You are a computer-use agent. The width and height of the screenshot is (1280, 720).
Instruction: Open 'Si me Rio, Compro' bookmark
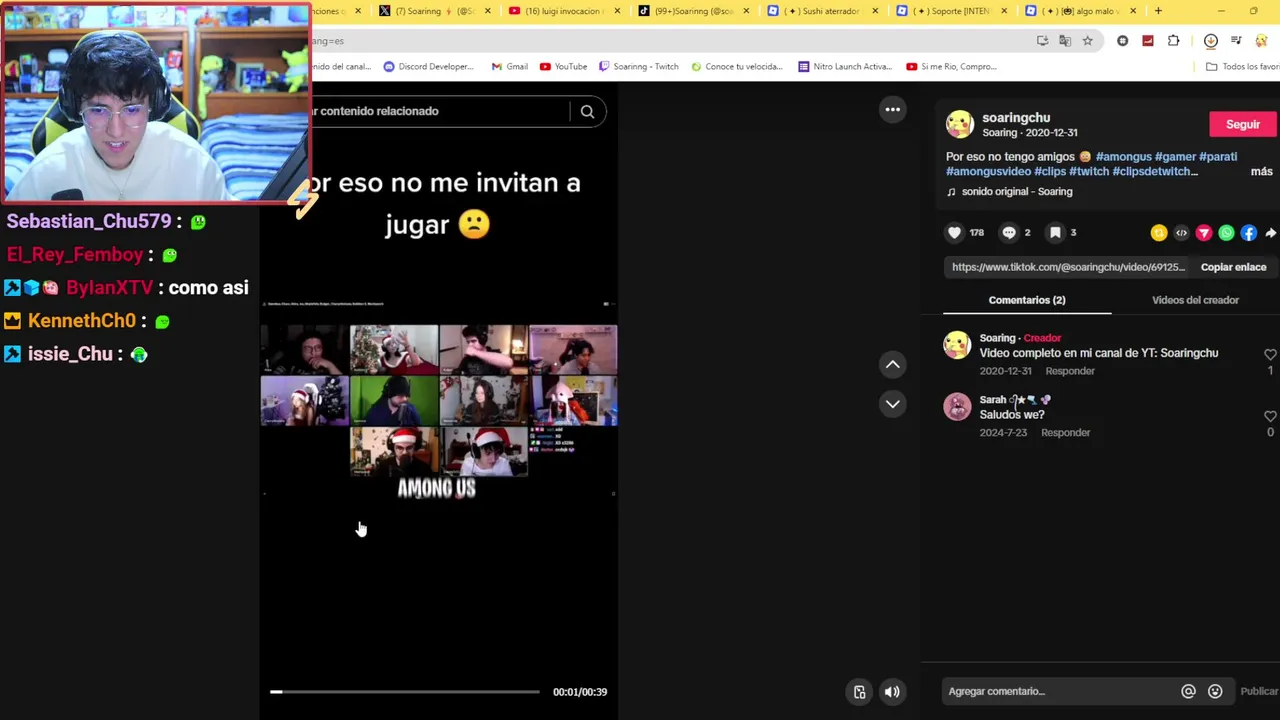(x=951, y=67)
